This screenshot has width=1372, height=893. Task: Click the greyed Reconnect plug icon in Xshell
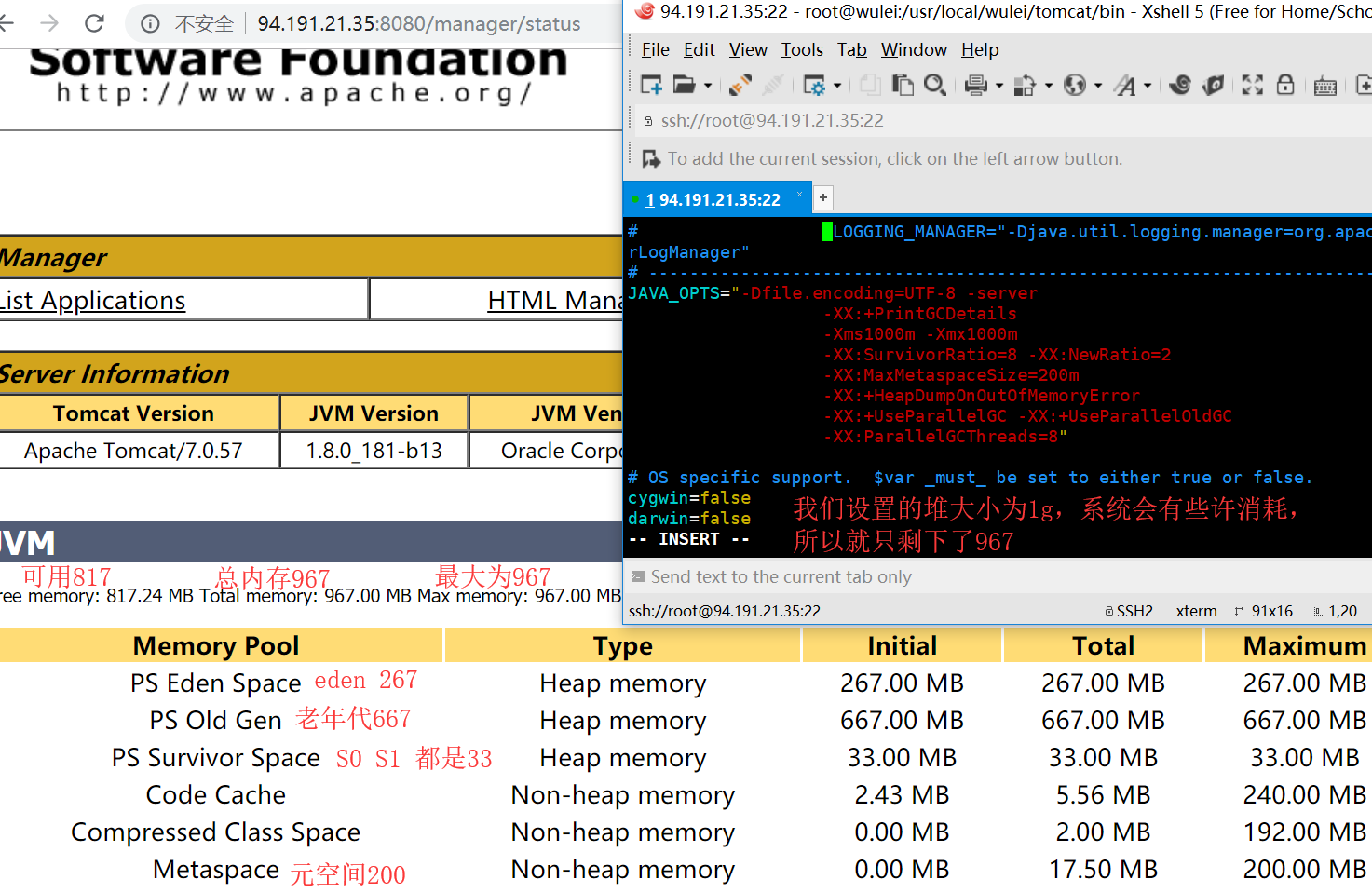point(772,86)
